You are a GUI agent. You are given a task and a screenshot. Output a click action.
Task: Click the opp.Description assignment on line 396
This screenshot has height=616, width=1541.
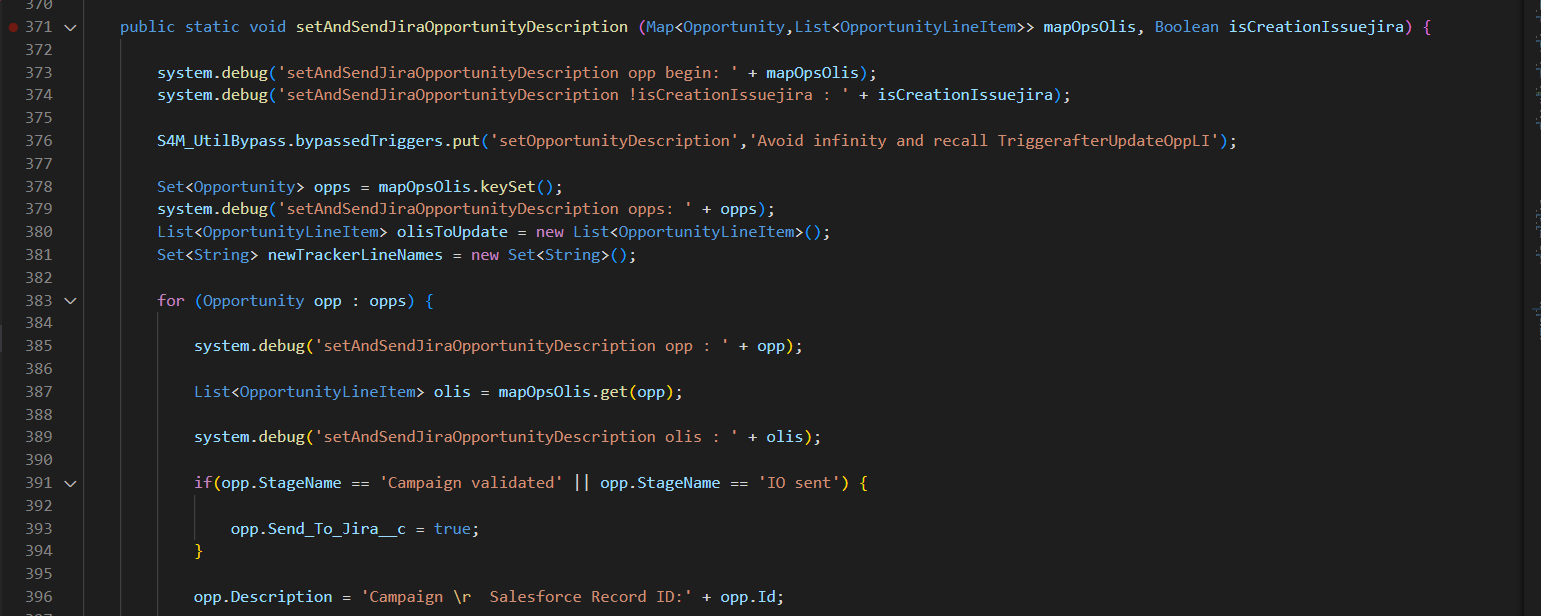pos(263,597)
